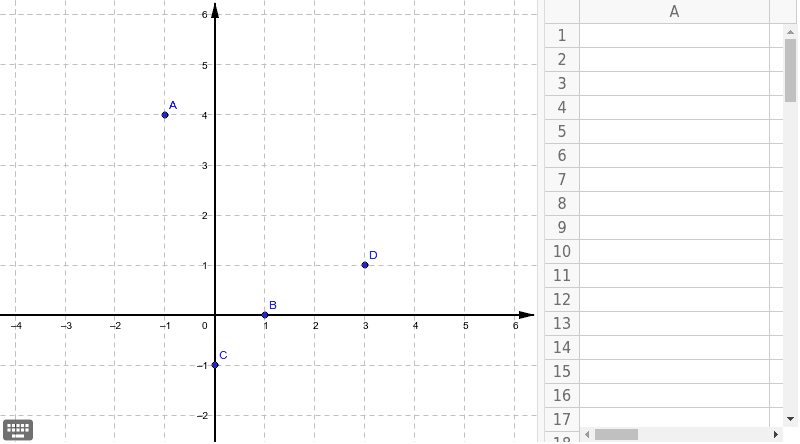
Task: Select spreadsheet row 9 header
Action: (x=562, y=228)
